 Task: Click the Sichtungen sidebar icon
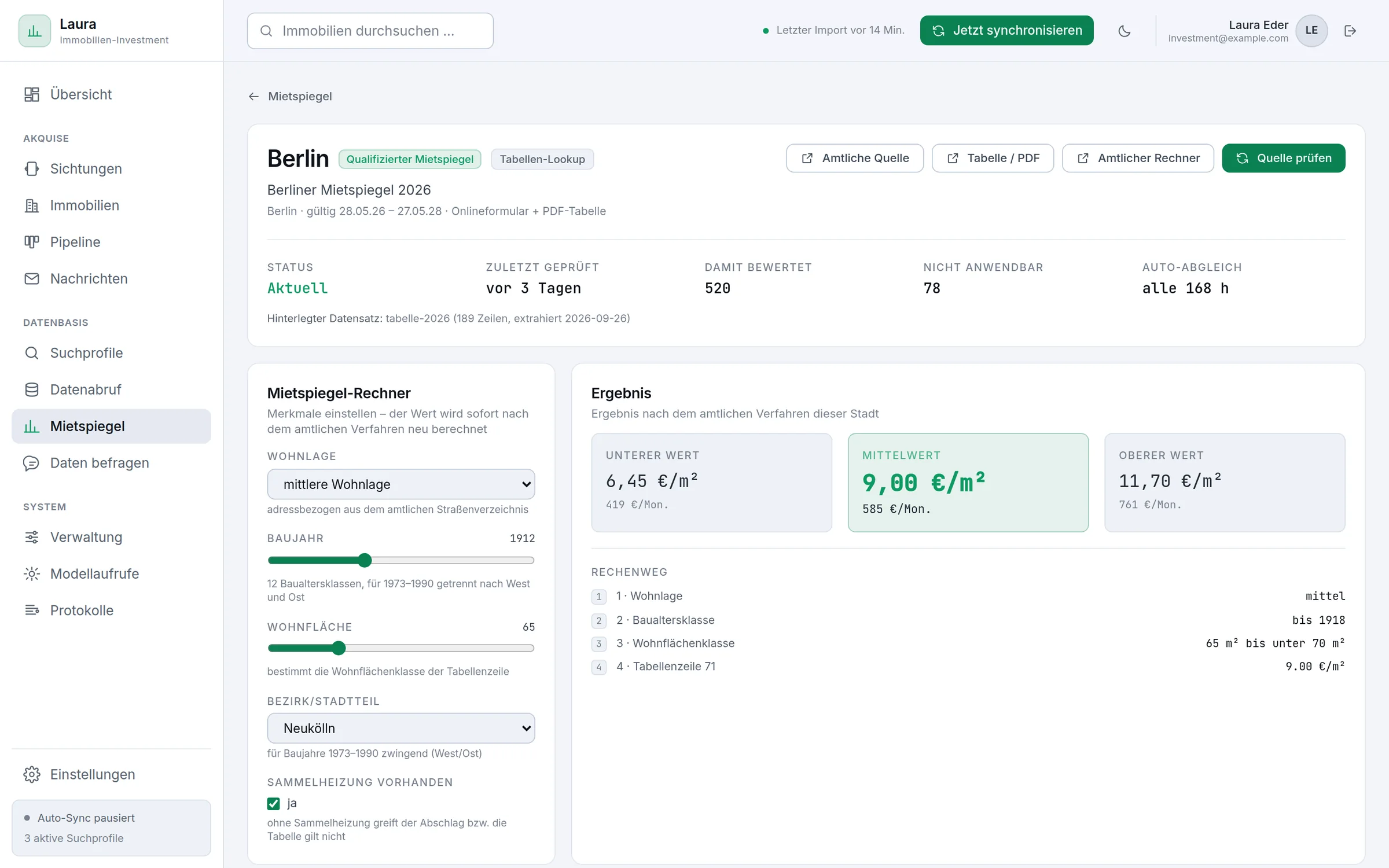pos(32,168)
